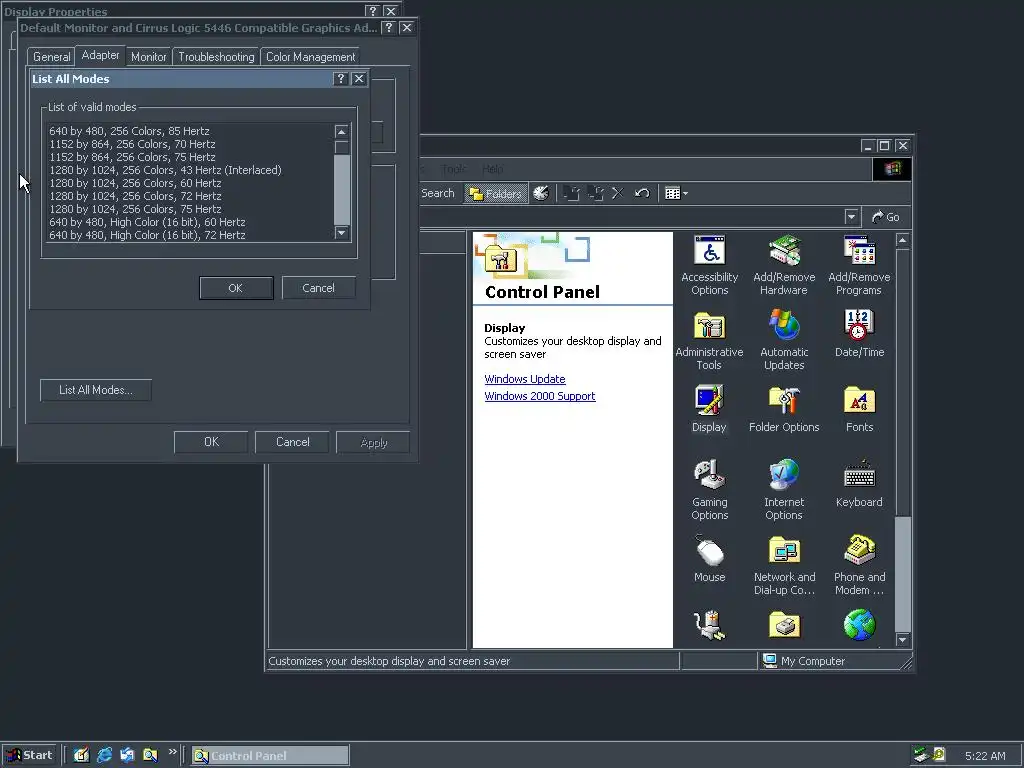Viewport: 1024px width, 768px height.
Task: Open the Mouse icon
Action: pos(709,559)
